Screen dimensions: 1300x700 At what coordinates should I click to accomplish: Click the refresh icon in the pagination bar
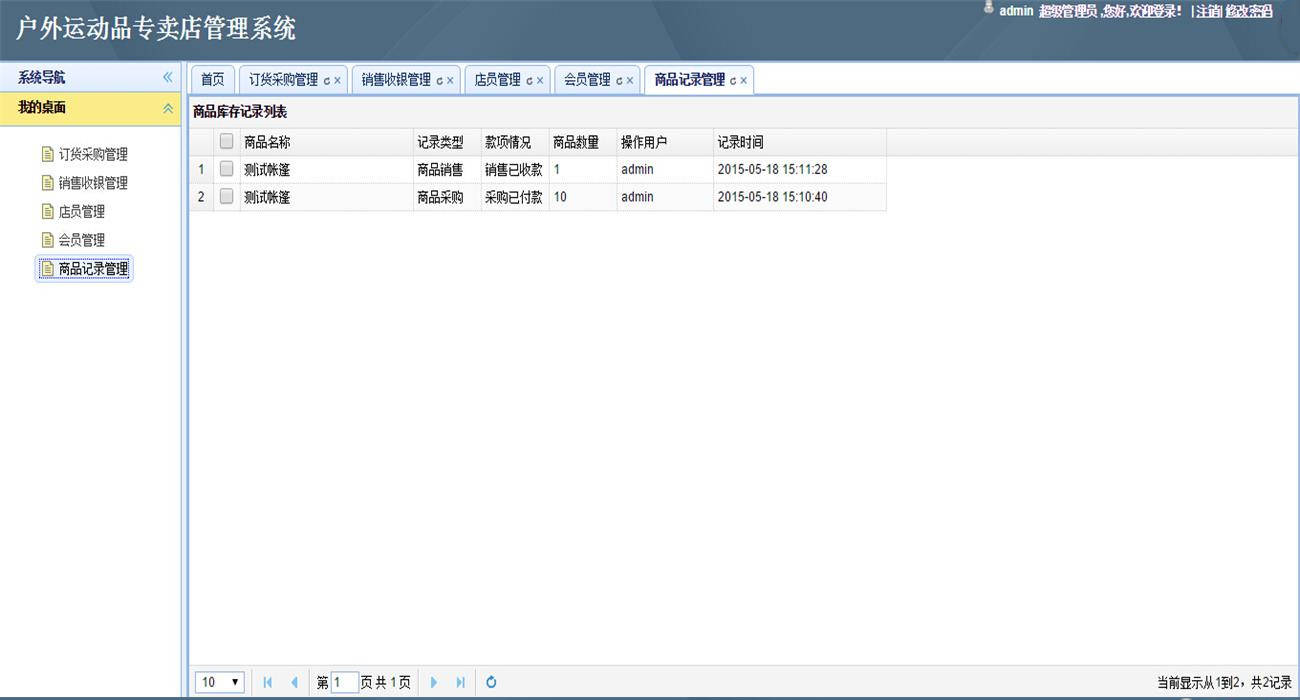pyautogui.click(x=491, y=682)
